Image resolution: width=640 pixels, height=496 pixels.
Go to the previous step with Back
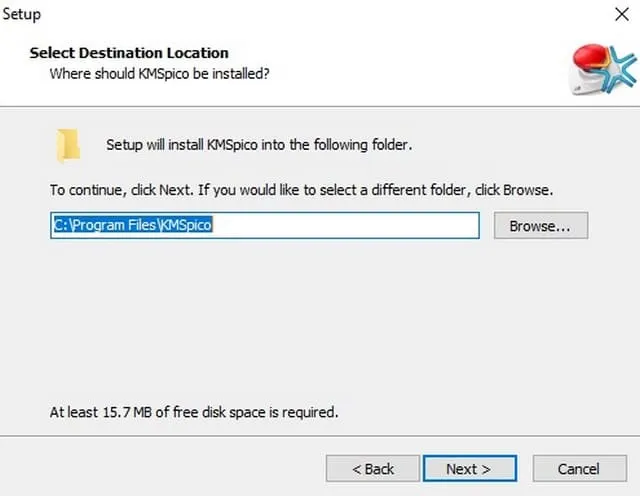pyautogui.click(x=373, y=469)
